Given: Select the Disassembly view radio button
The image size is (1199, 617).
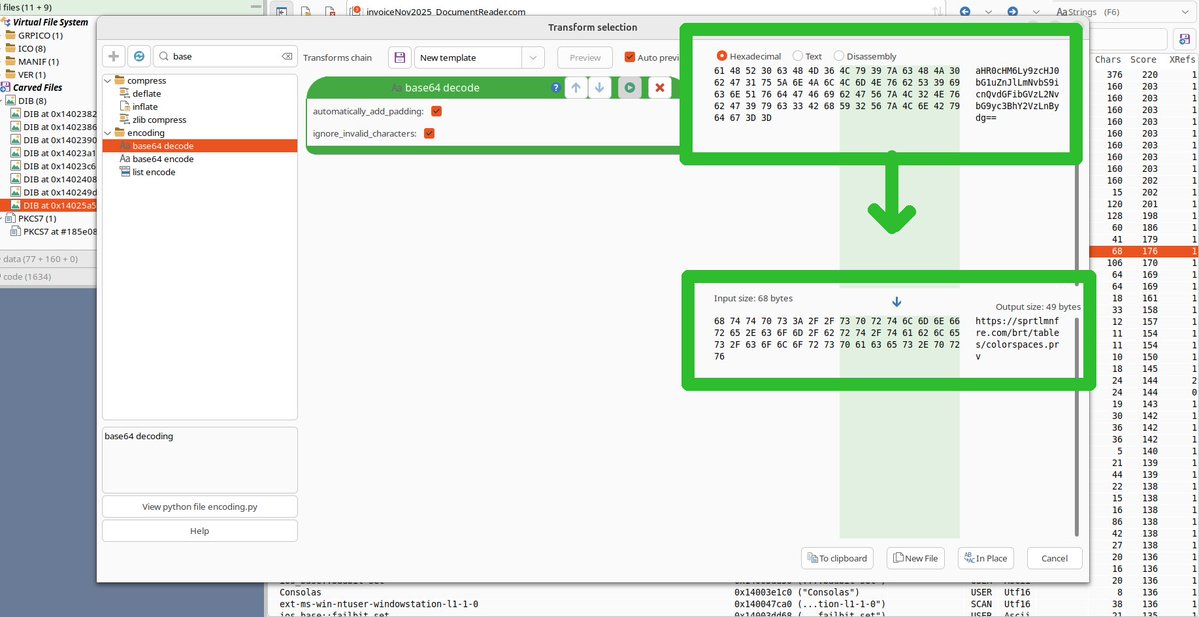Looking at the screenshot, I should (x=839, y=56).
